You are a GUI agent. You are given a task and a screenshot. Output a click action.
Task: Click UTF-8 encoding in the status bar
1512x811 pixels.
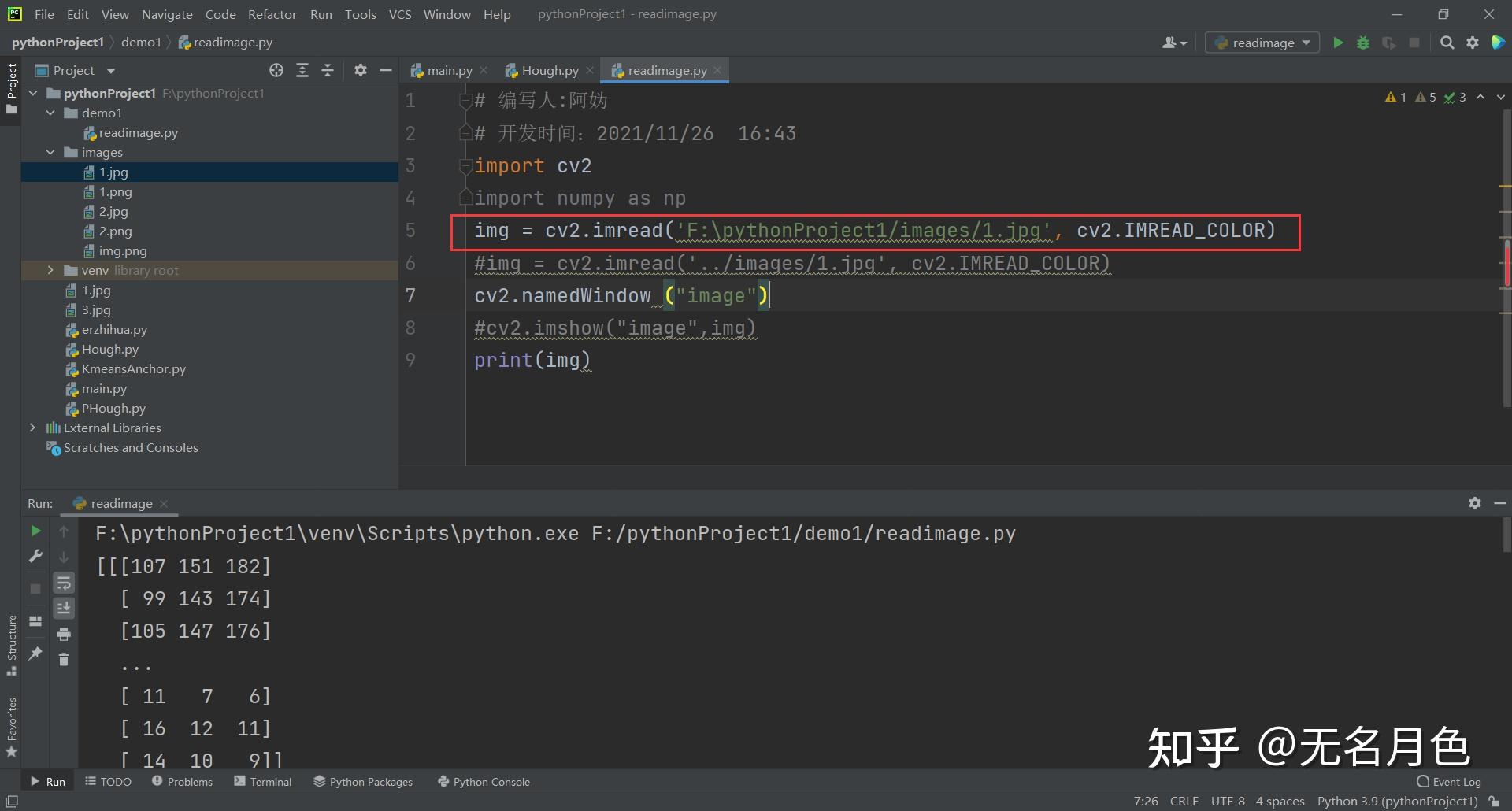click(x=1226, y=801)
